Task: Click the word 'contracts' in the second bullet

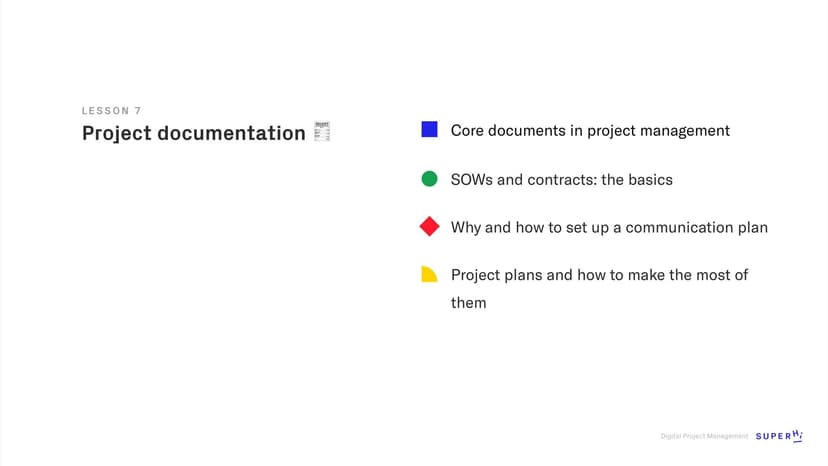Action: click(x=563, y=180)
